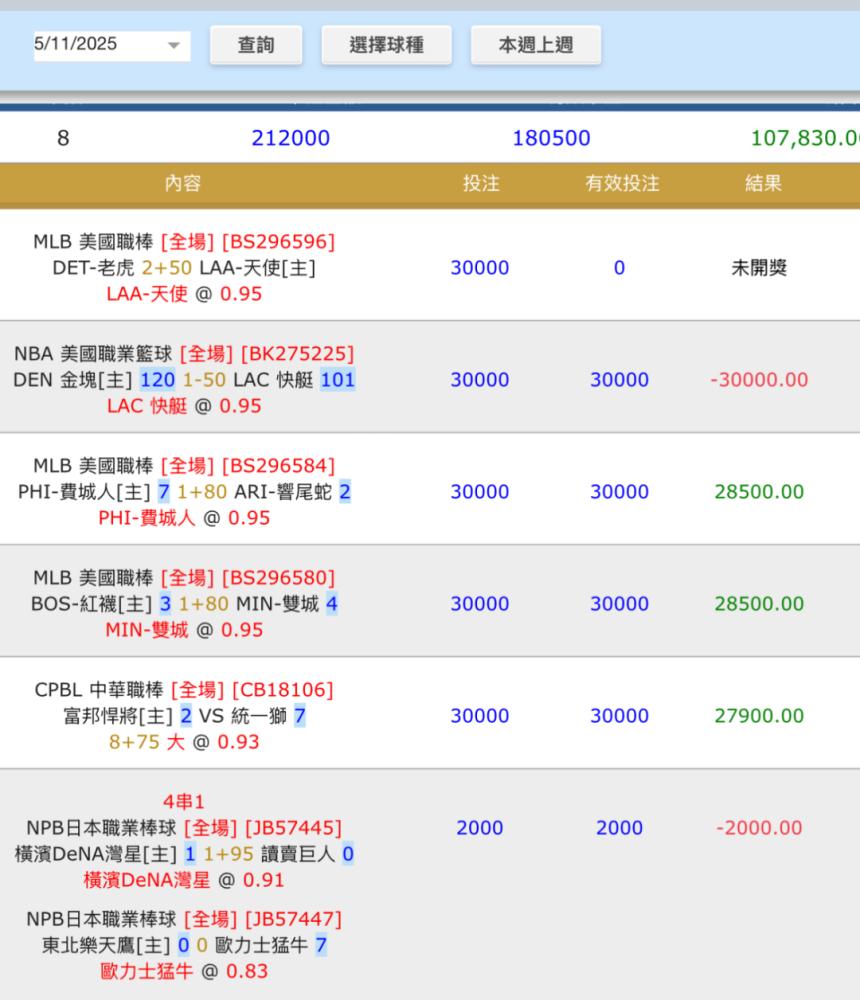Image resolution: width=860 pixels, height=1000 pixels.
Task: Click the valid bet 30000 in the PHI-費城人 row
Action: pos(619,492)
